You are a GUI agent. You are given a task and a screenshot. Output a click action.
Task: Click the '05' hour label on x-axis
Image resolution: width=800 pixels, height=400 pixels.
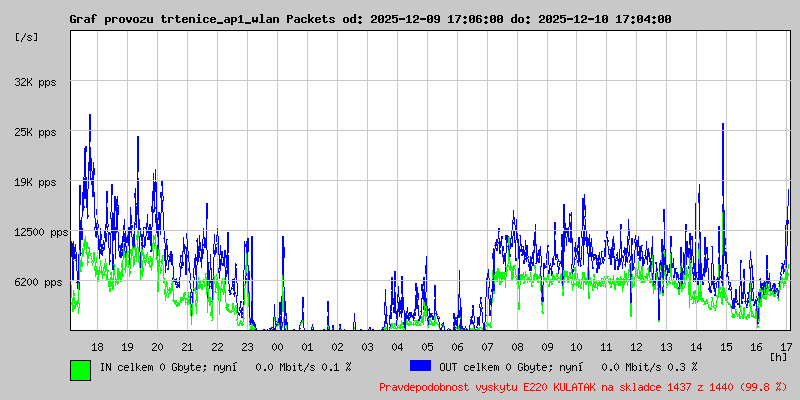pyautogui.click(x=427, y=347)
